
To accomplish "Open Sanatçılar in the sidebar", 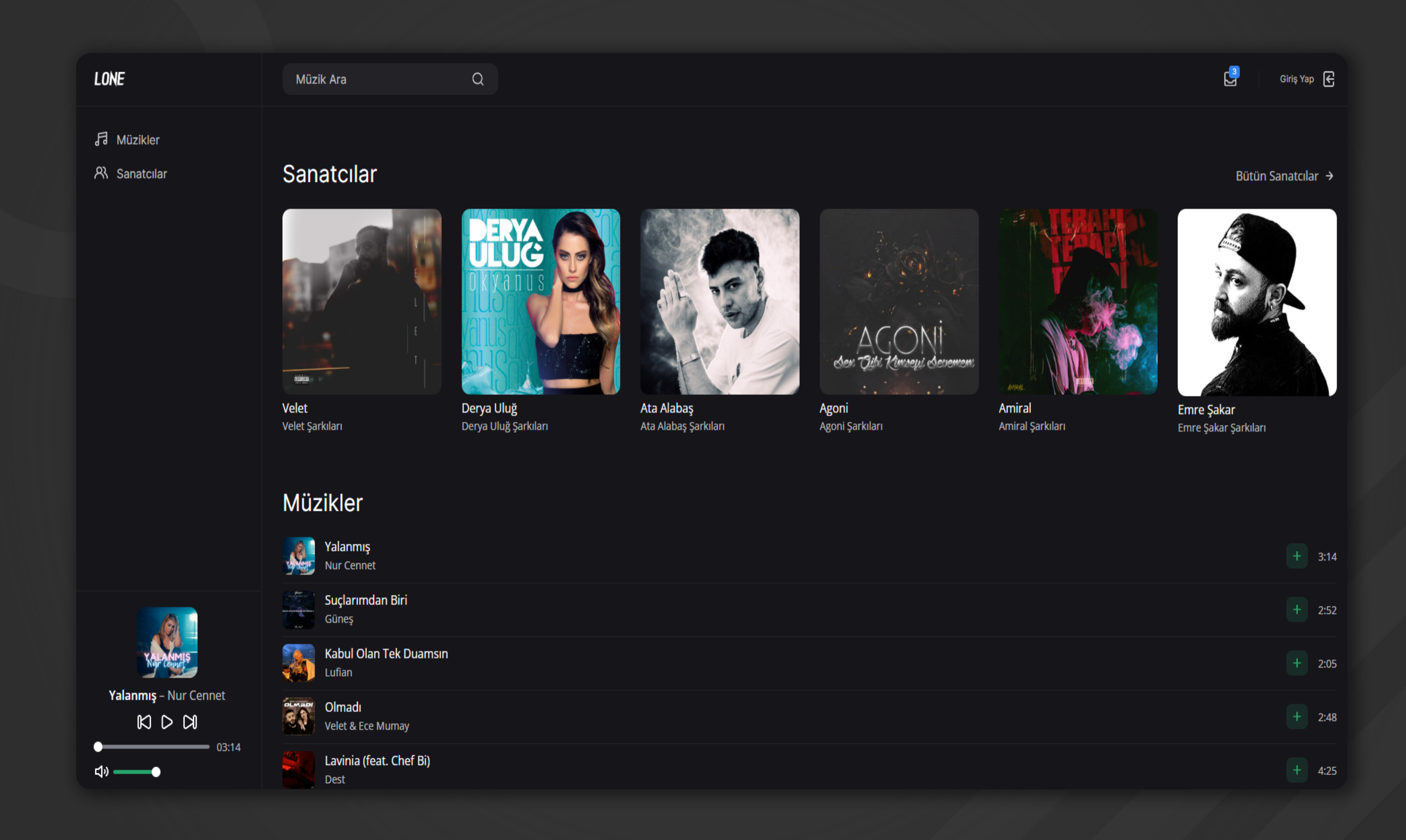I will point(142,174).
